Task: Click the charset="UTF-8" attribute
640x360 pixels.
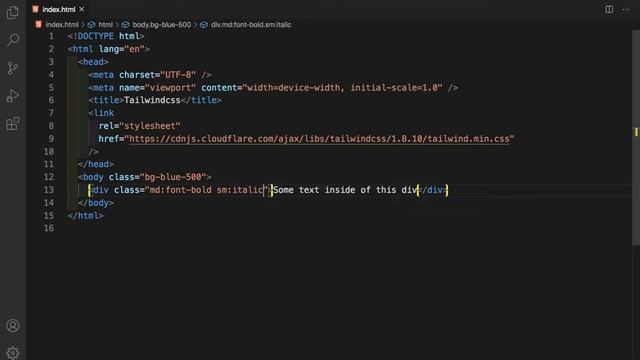Action: coord(157,75)
